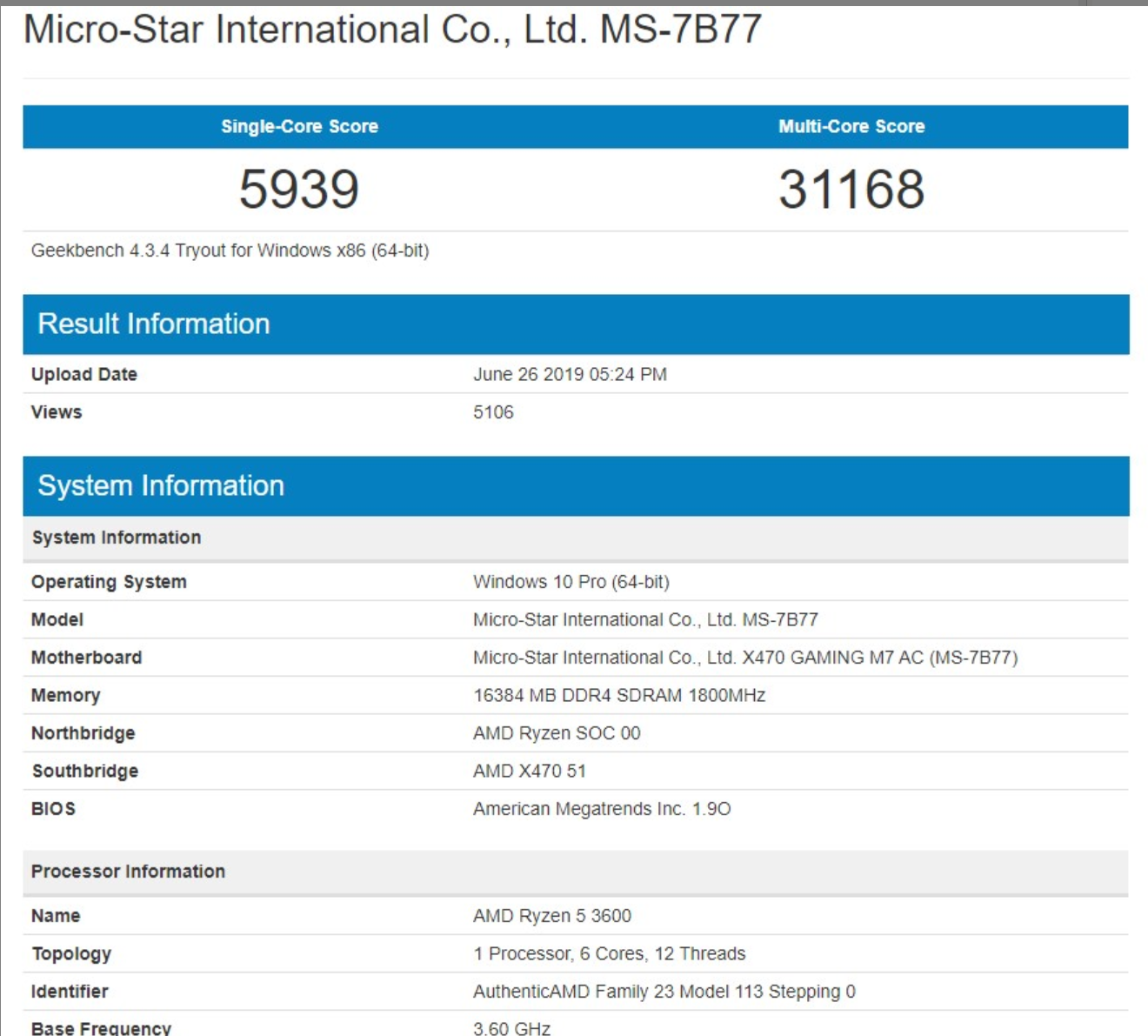
Task: Select the multi-core score value 31168
Action: (851, 189)
